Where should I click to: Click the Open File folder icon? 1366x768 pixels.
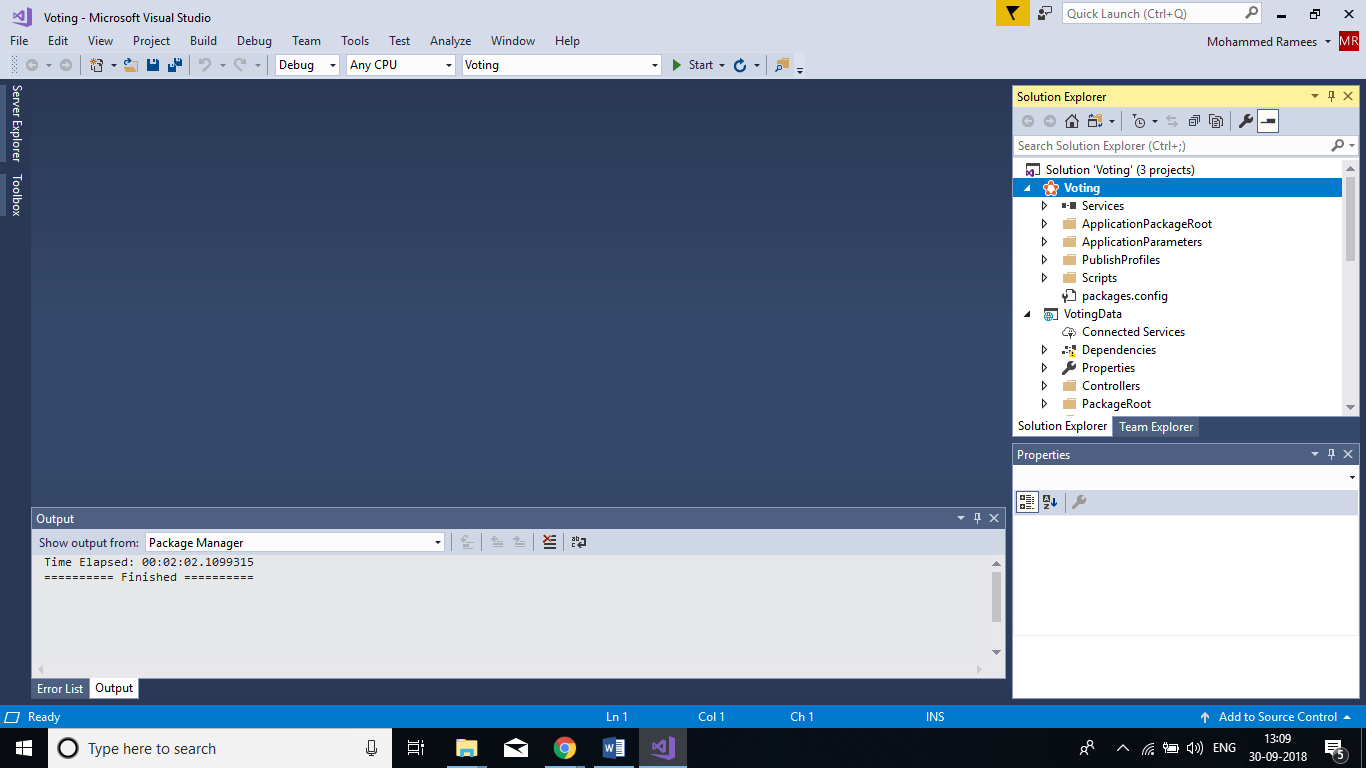131,65
